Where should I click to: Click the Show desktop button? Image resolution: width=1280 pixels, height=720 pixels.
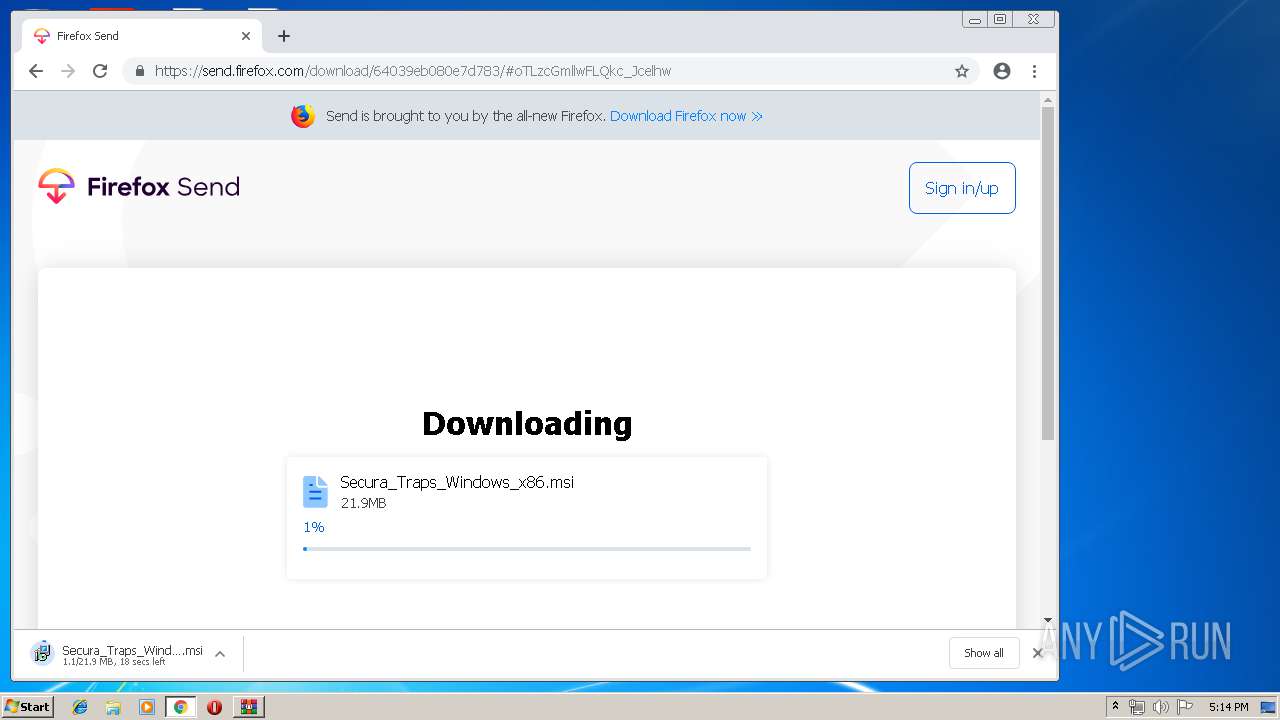1269,707
